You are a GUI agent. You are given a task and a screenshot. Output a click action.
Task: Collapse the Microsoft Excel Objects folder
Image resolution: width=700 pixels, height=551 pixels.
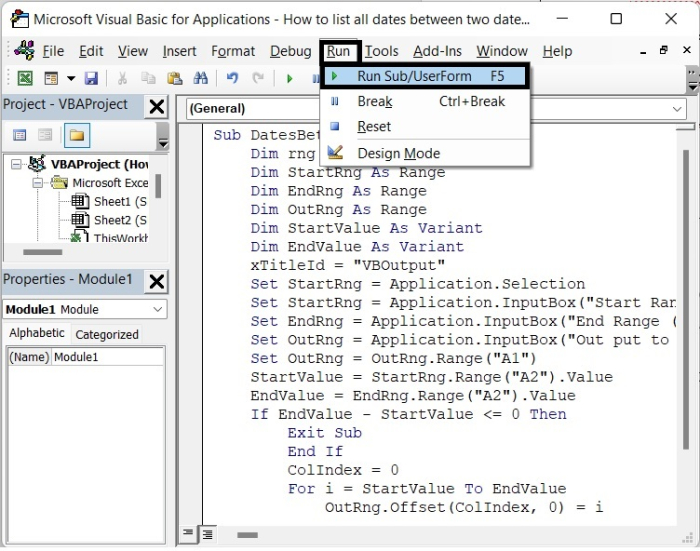click(x=38, y=183)
